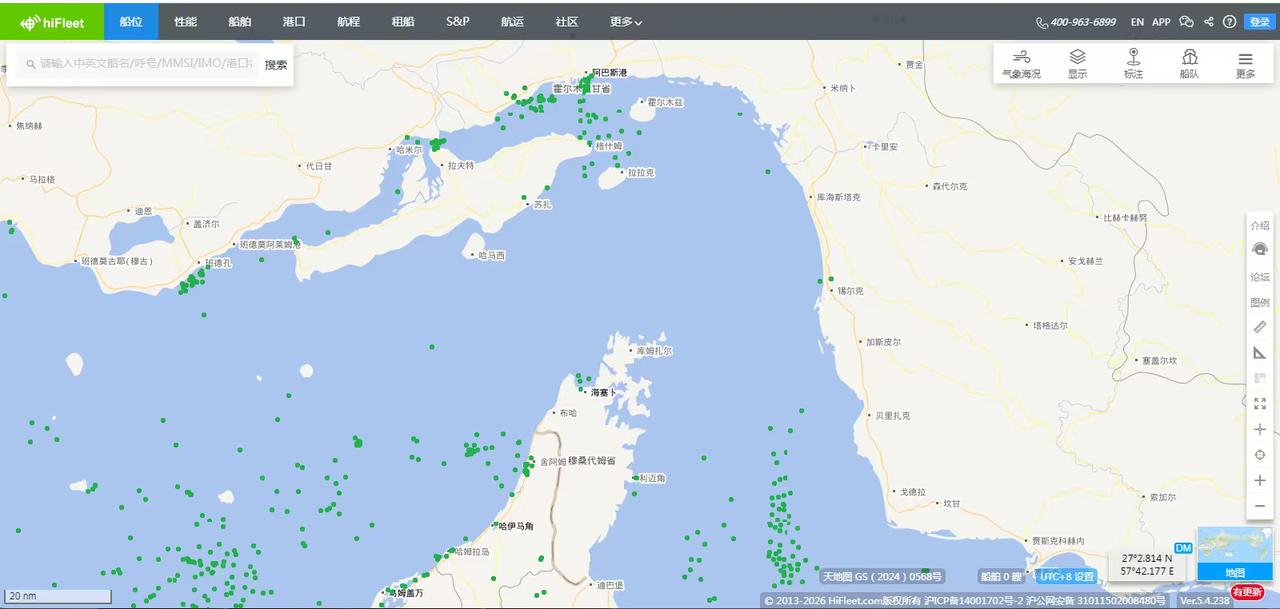
Task: Zoom in with the plus button
Action: click(x=1260, y=480)
